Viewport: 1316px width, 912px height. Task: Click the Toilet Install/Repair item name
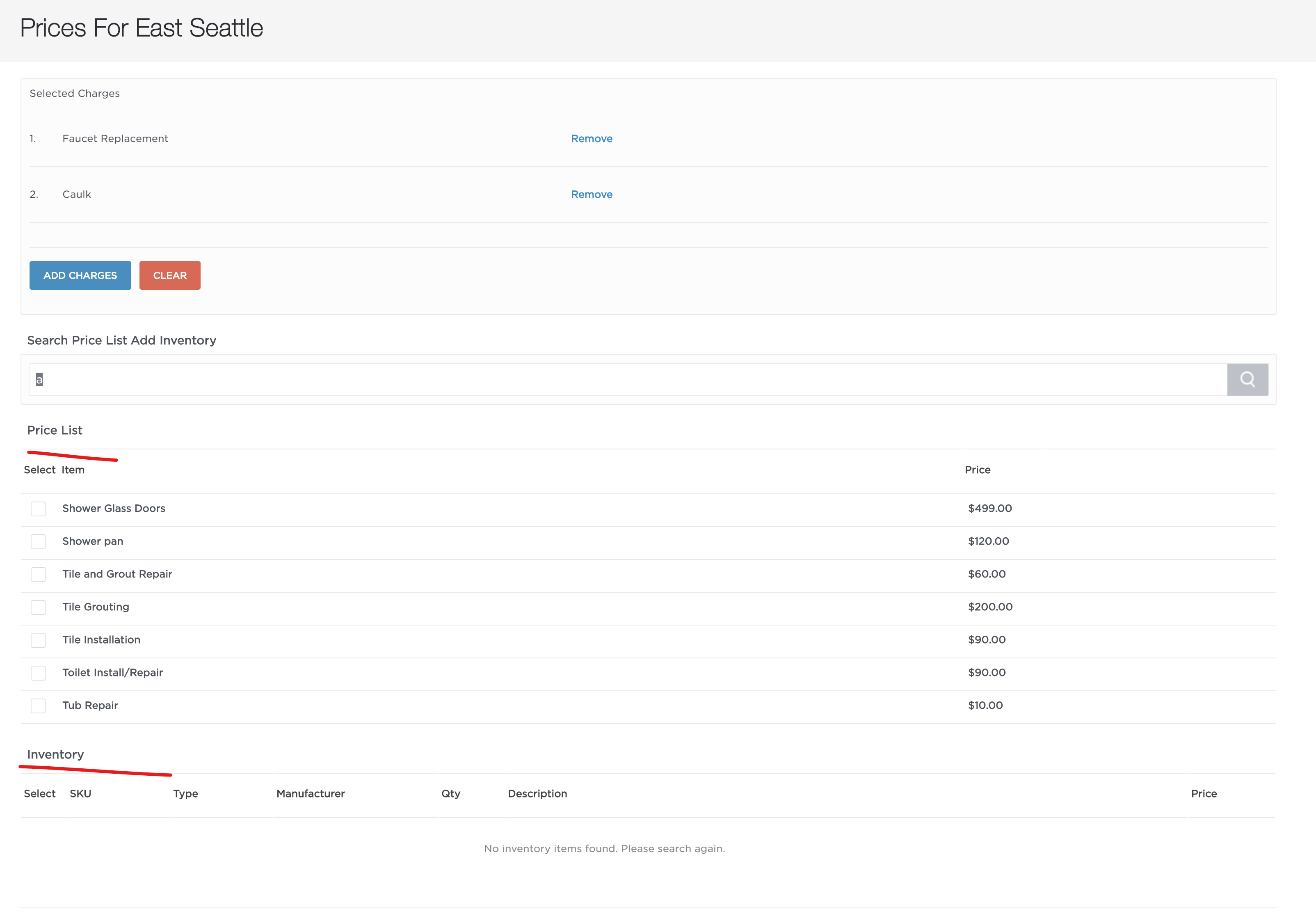point(112,673)
